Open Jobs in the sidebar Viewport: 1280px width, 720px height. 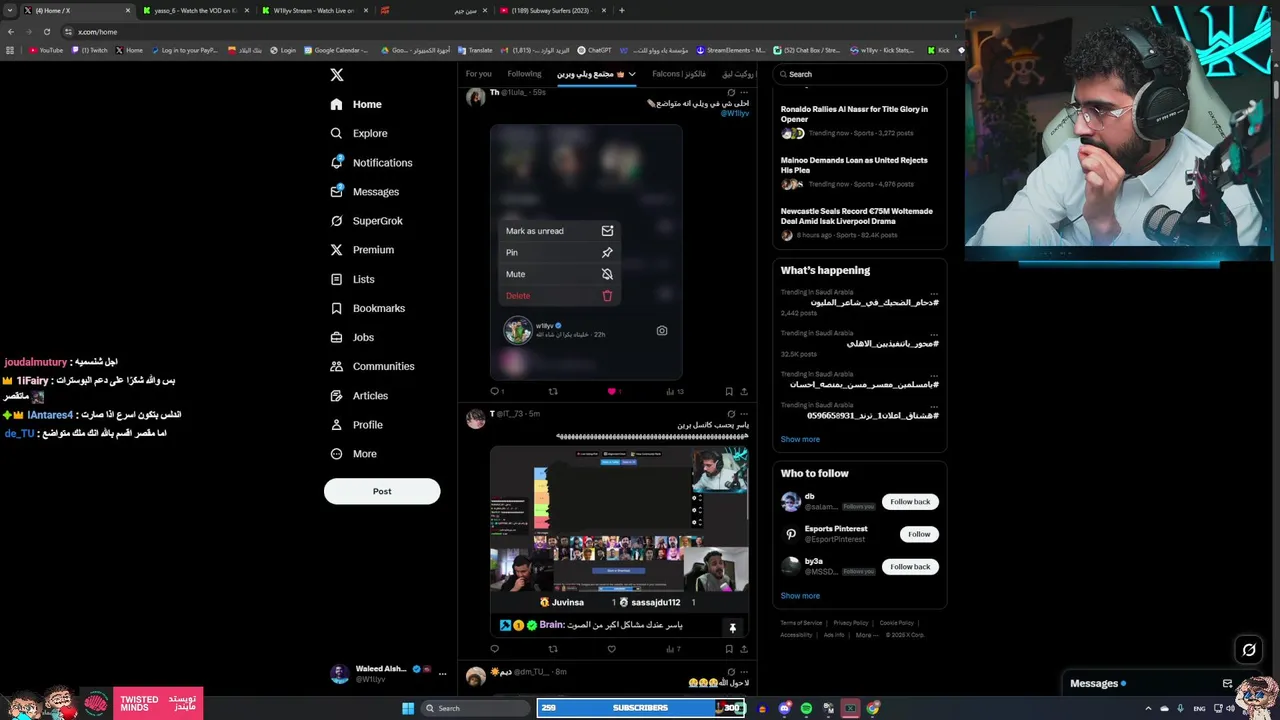351,337
